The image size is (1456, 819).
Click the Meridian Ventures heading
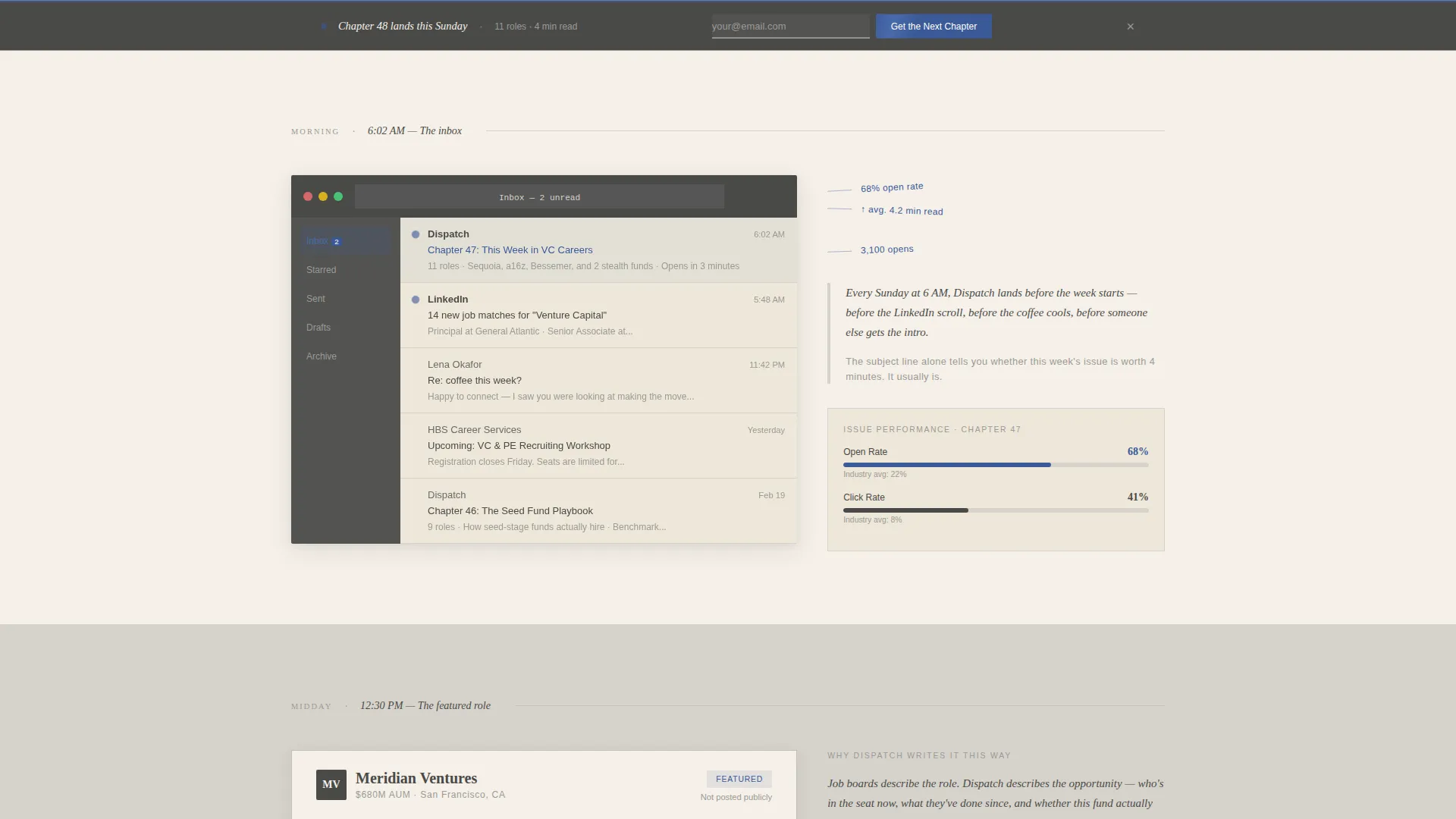coord(416,778)
